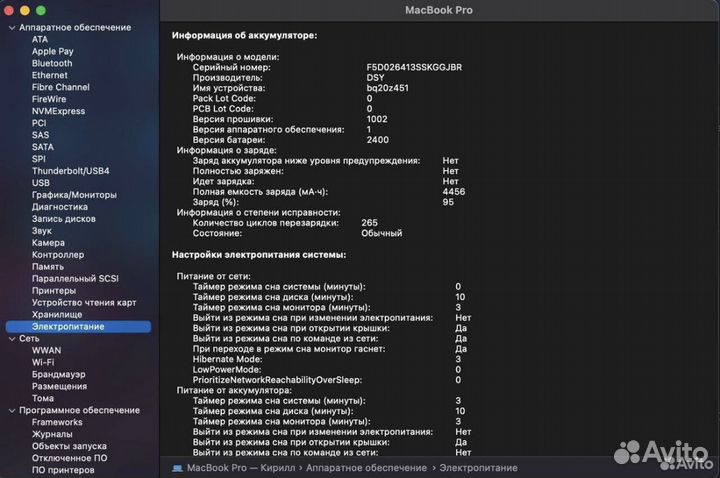Select Журналы in the sidebar
The image size is (720, 478).
coord(52,434)
